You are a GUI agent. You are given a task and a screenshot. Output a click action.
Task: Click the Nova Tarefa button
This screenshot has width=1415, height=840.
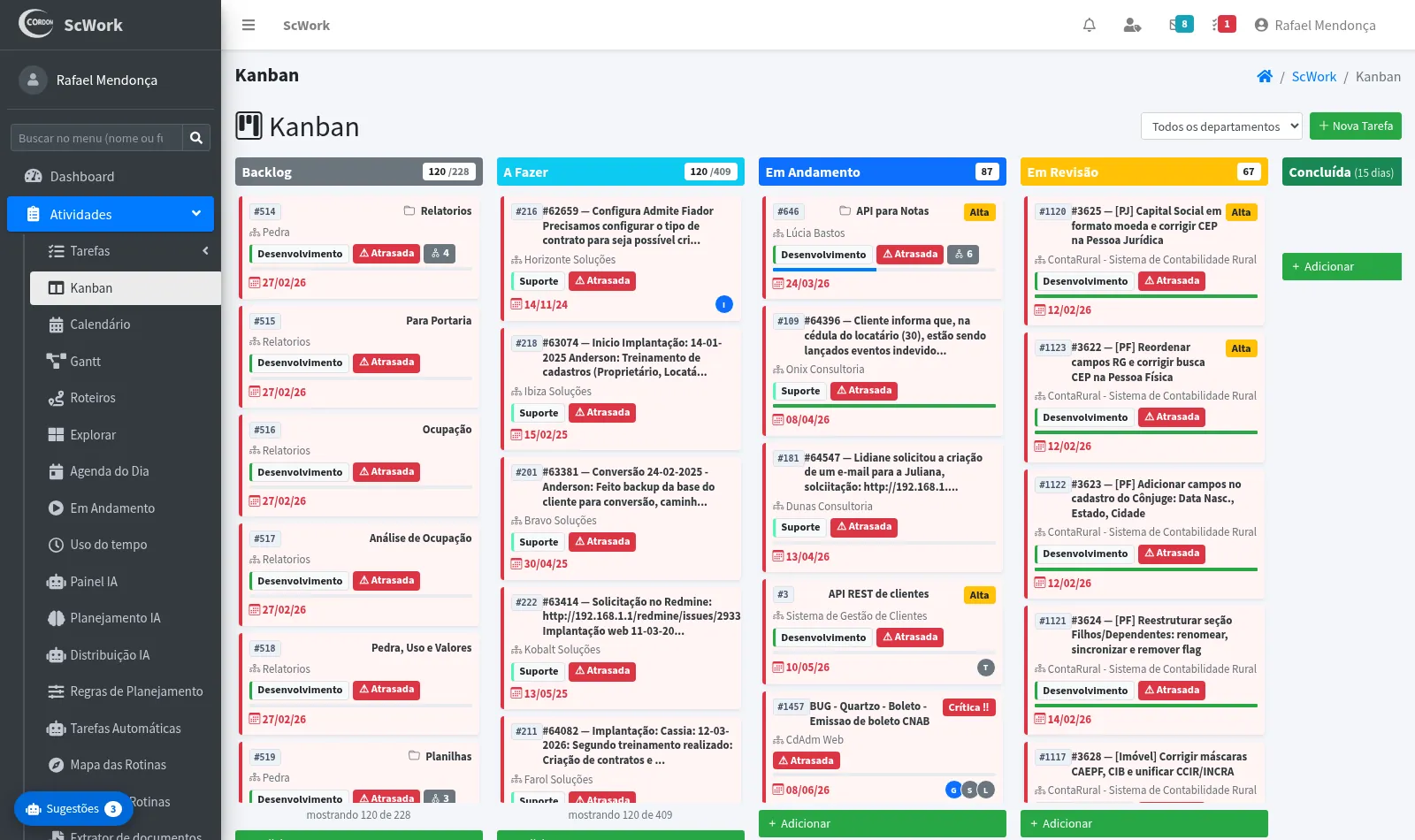point(1355,126)
